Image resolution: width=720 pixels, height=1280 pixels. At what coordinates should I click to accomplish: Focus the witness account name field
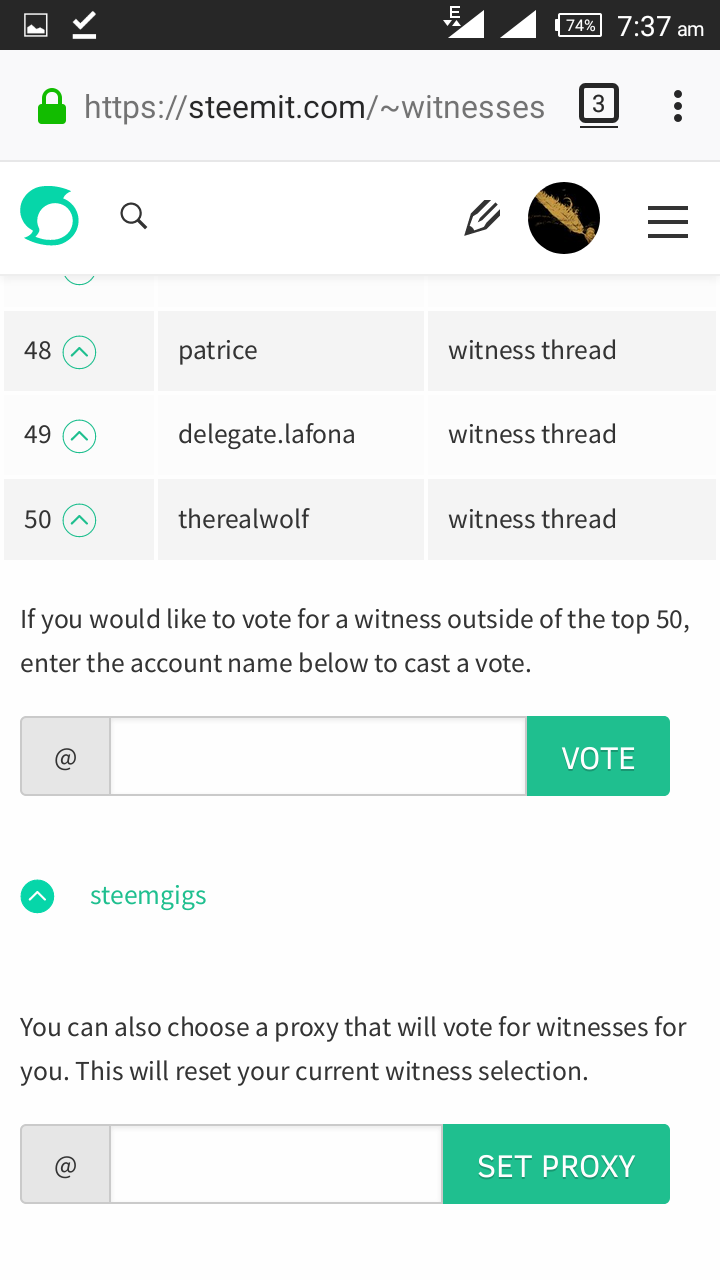(318, 757)
